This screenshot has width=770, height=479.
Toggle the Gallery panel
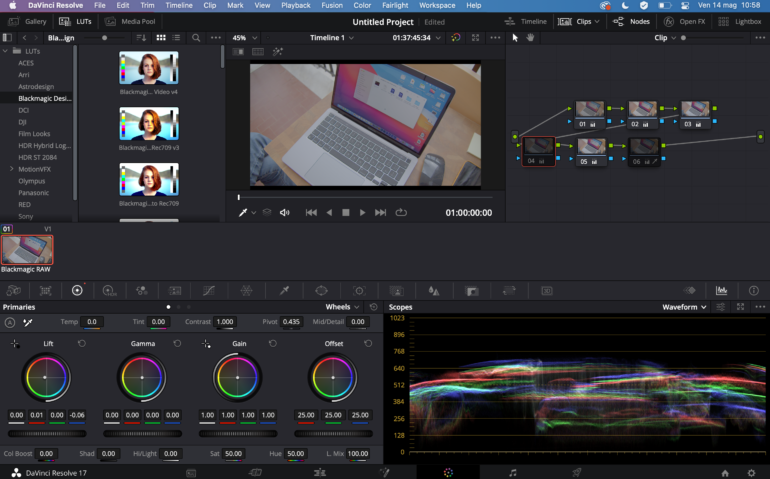pos(28,22)
